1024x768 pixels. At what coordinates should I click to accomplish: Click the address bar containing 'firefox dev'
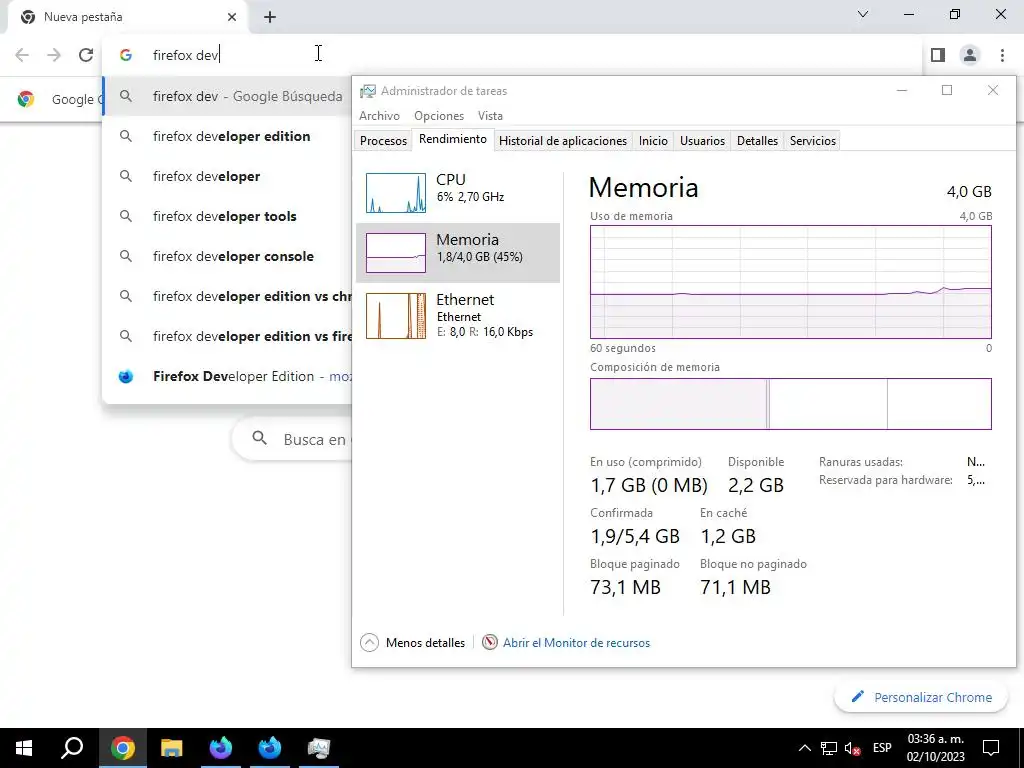click(x=512, y=55)
